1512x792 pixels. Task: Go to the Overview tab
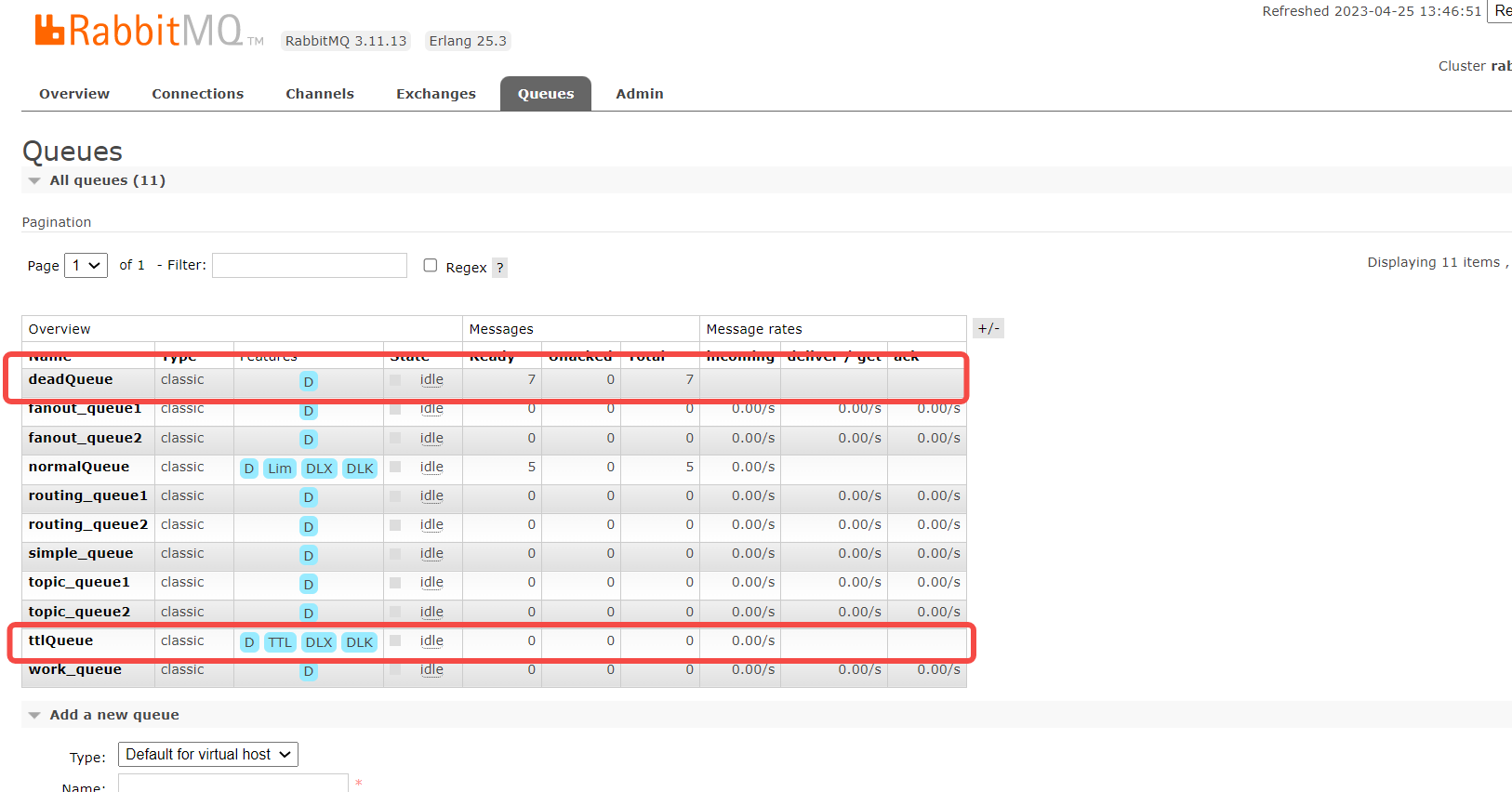click(x=74, y=94)
